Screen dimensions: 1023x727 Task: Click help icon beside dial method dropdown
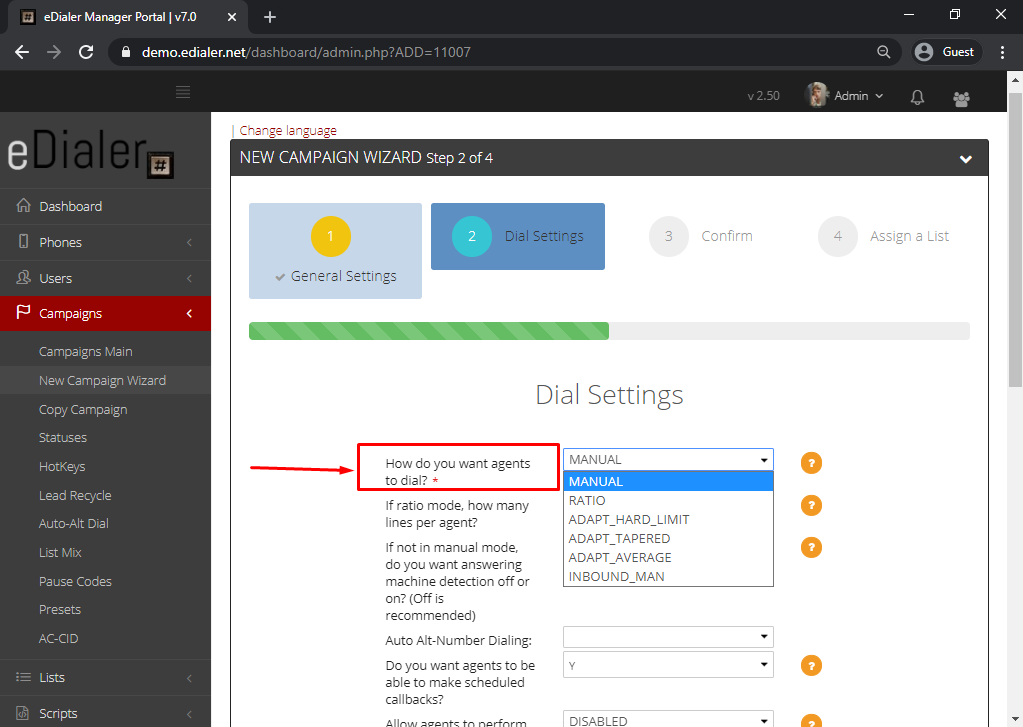click(811, 463)
